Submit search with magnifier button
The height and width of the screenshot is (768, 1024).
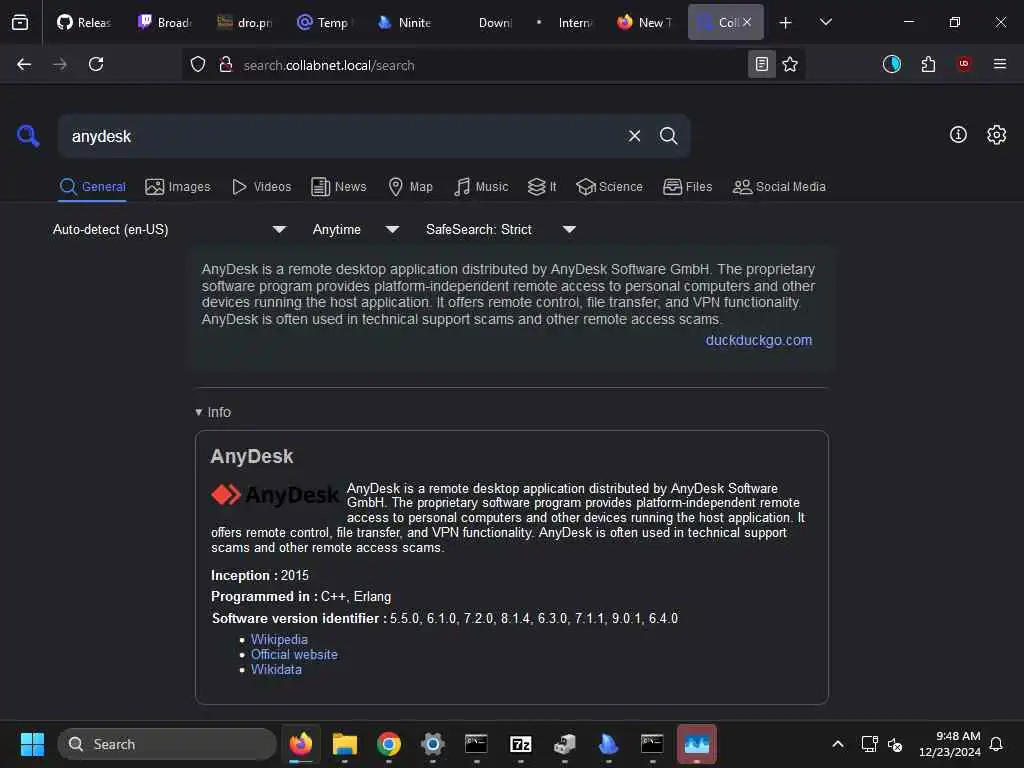(668, 136)
